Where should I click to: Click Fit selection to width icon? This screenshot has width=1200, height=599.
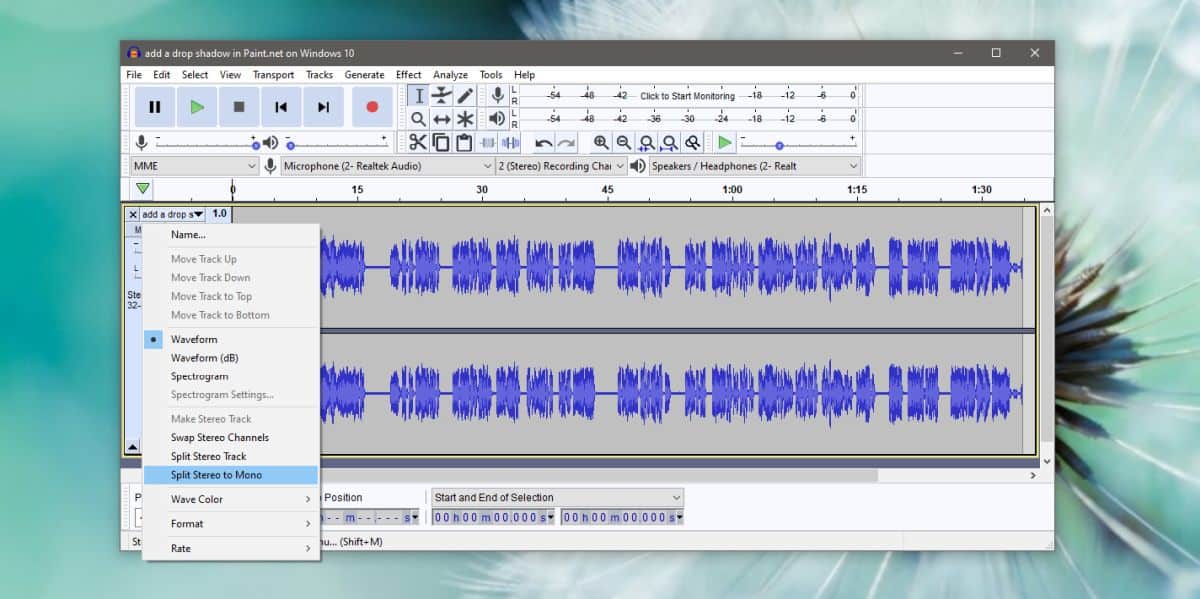pos(647,143)
